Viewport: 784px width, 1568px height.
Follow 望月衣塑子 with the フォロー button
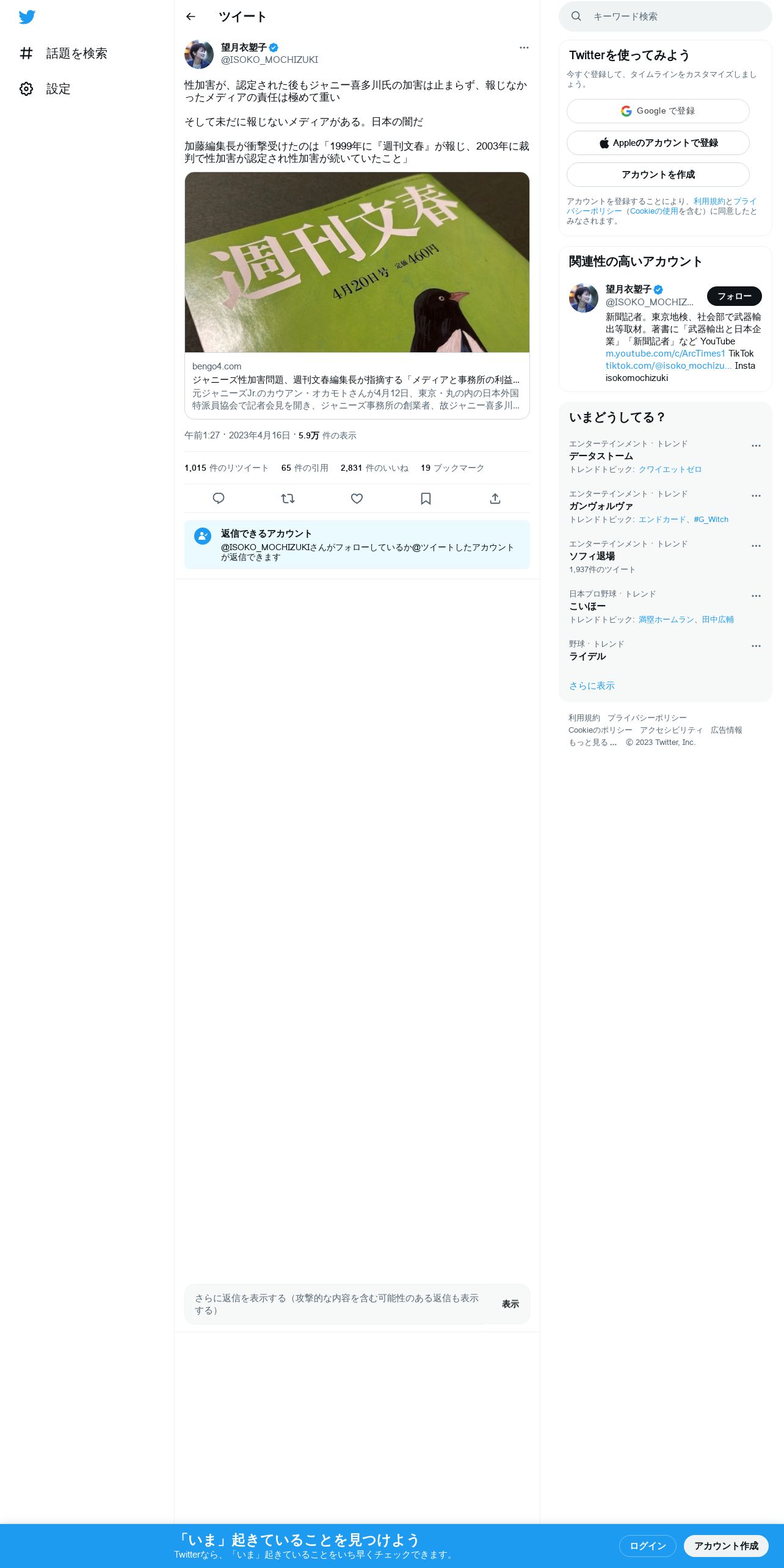click(735, 296)
